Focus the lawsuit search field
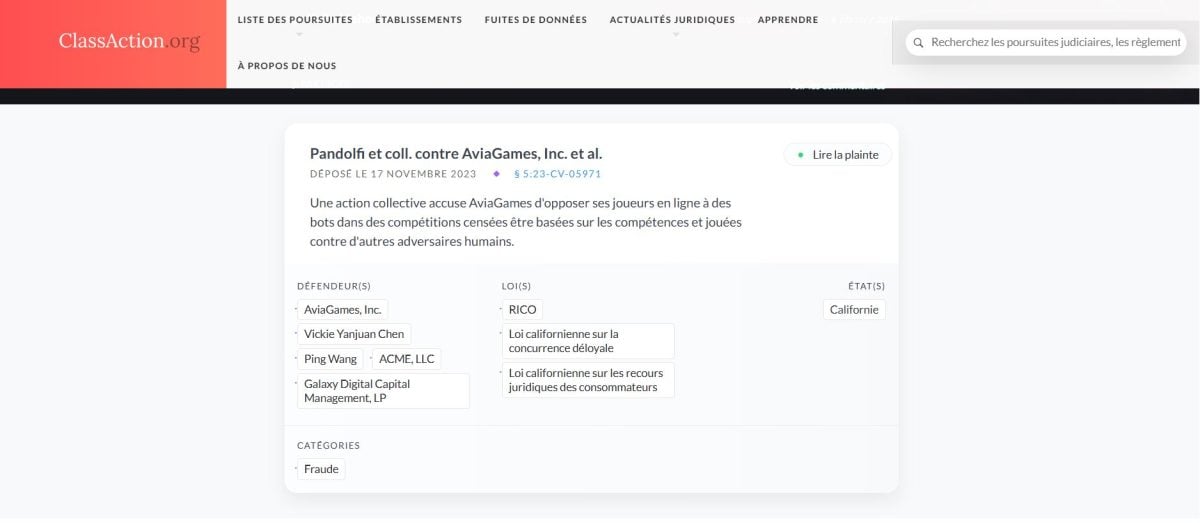The width and height of the screenshot is (1200, 523). [1046, 43]
